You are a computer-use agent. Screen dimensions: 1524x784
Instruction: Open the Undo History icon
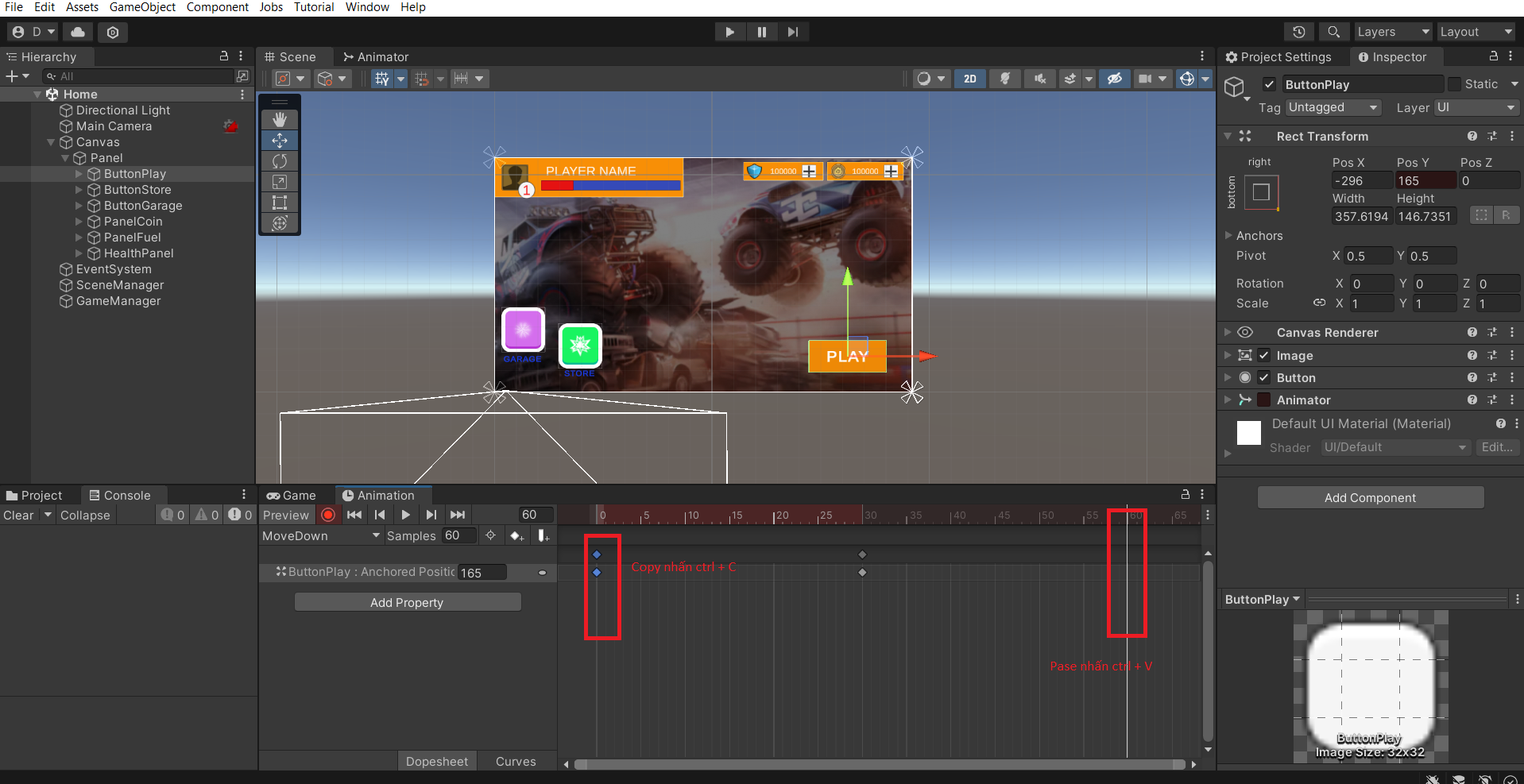pos(1298,32)
